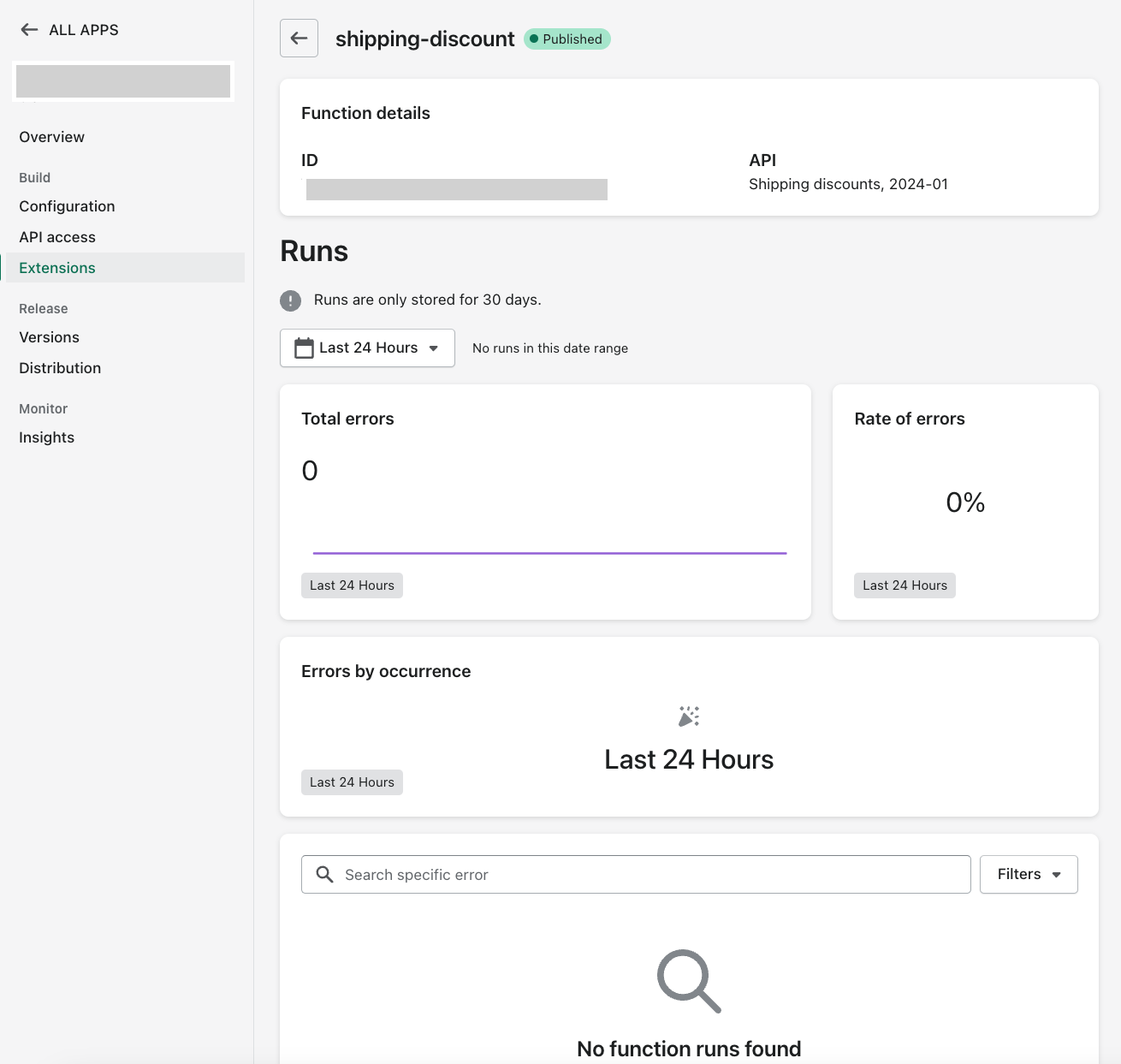The width and height of the screenshot is (1121, 1064).
Task: Navigate to Versions page
Action: pos(50,337)
